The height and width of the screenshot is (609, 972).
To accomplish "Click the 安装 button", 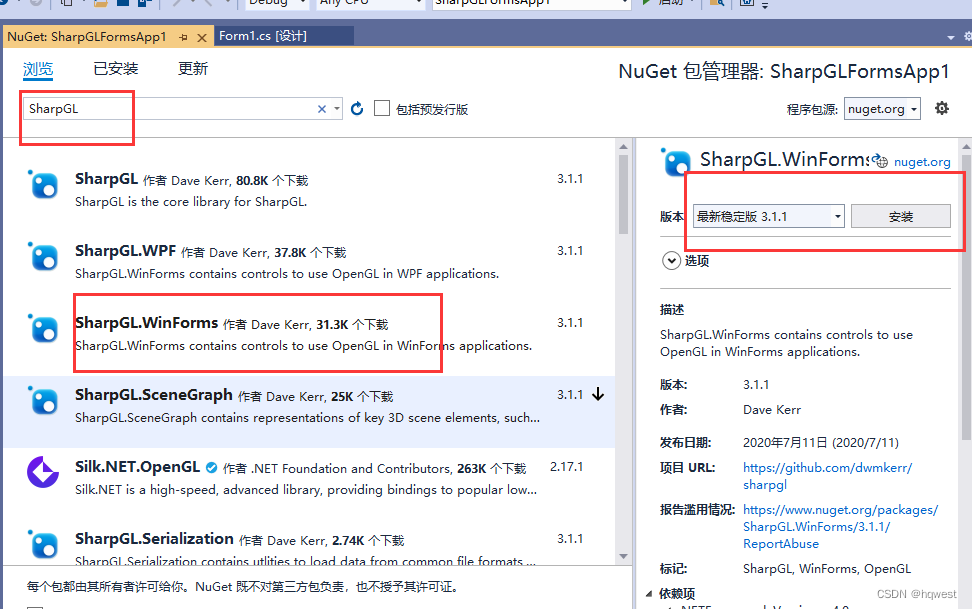I will [900, 216].
